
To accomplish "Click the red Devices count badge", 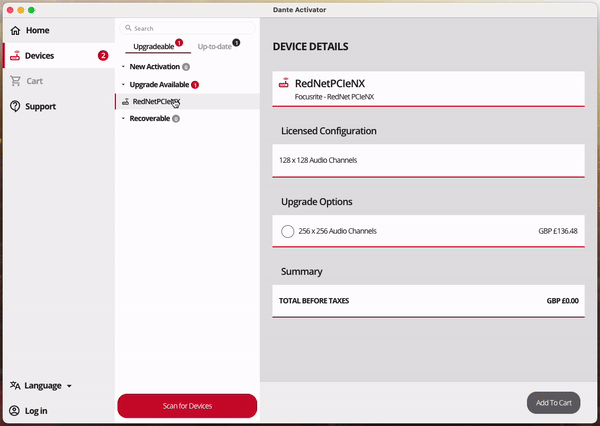I will [x=103, y=56].
